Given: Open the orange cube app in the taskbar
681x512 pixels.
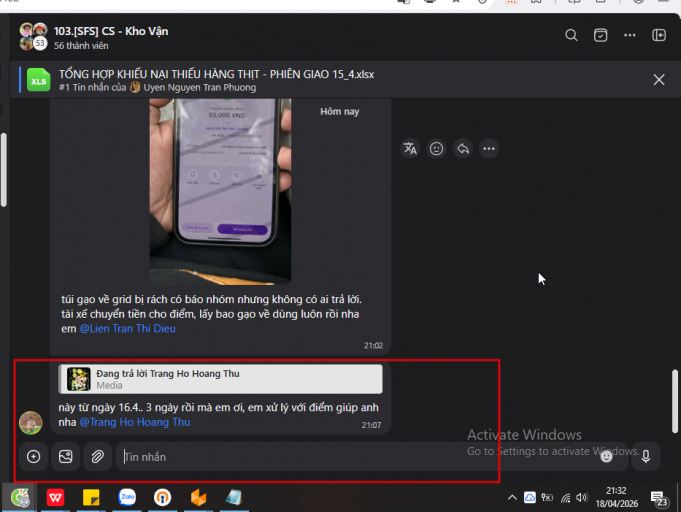Looking at the screenshot, I should [x=198, y=498].
